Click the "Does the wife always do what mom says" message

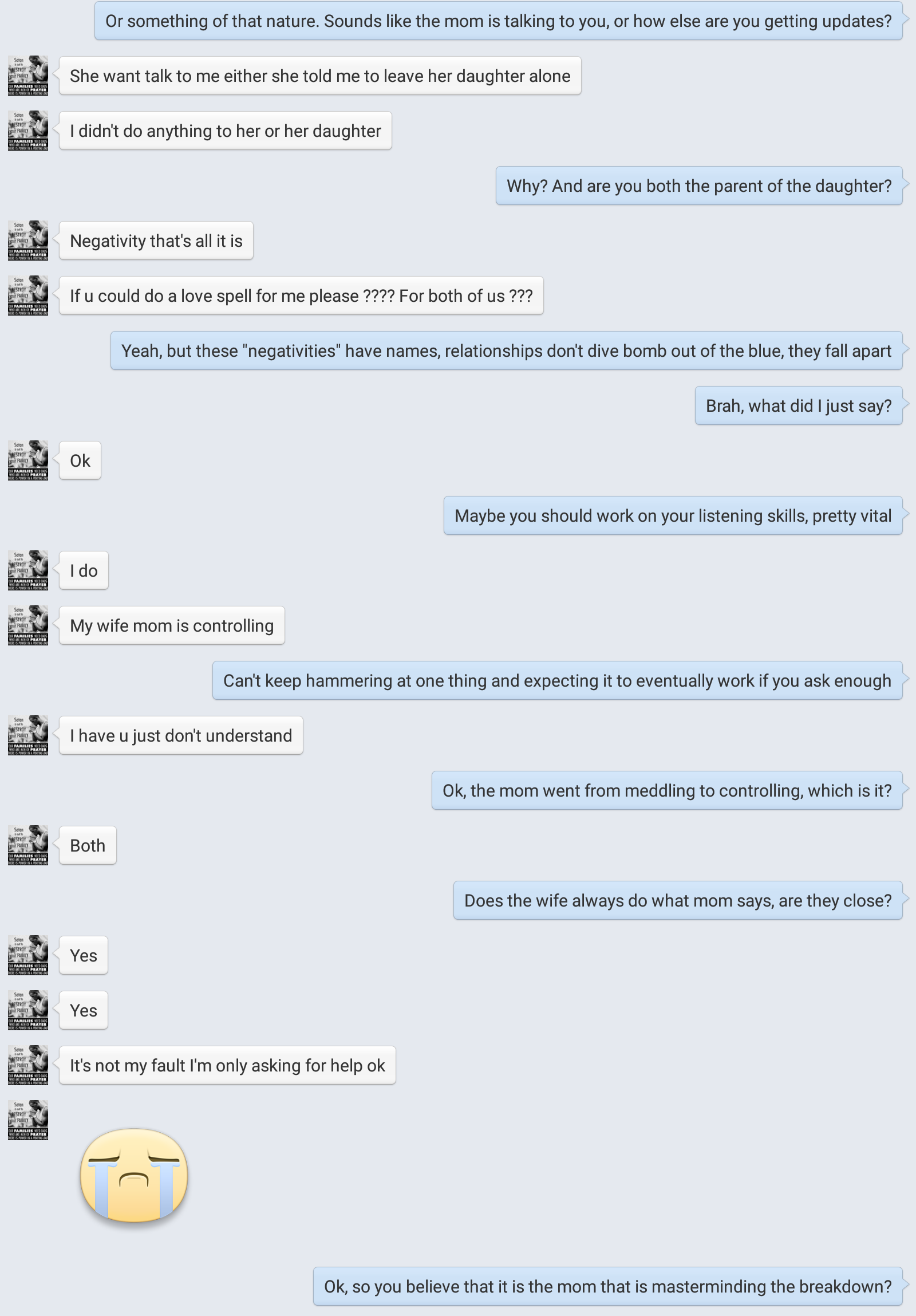pos(677,900)
